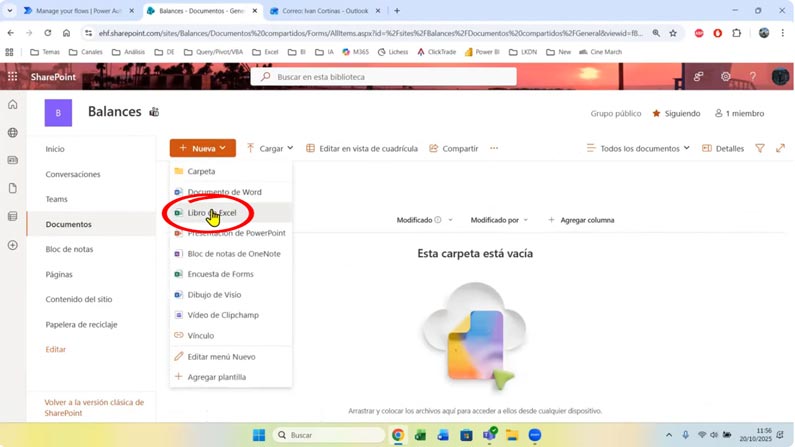The image size is (795, 447).
Task: Show hidden tray icons chevron
Action: [669, 435]
